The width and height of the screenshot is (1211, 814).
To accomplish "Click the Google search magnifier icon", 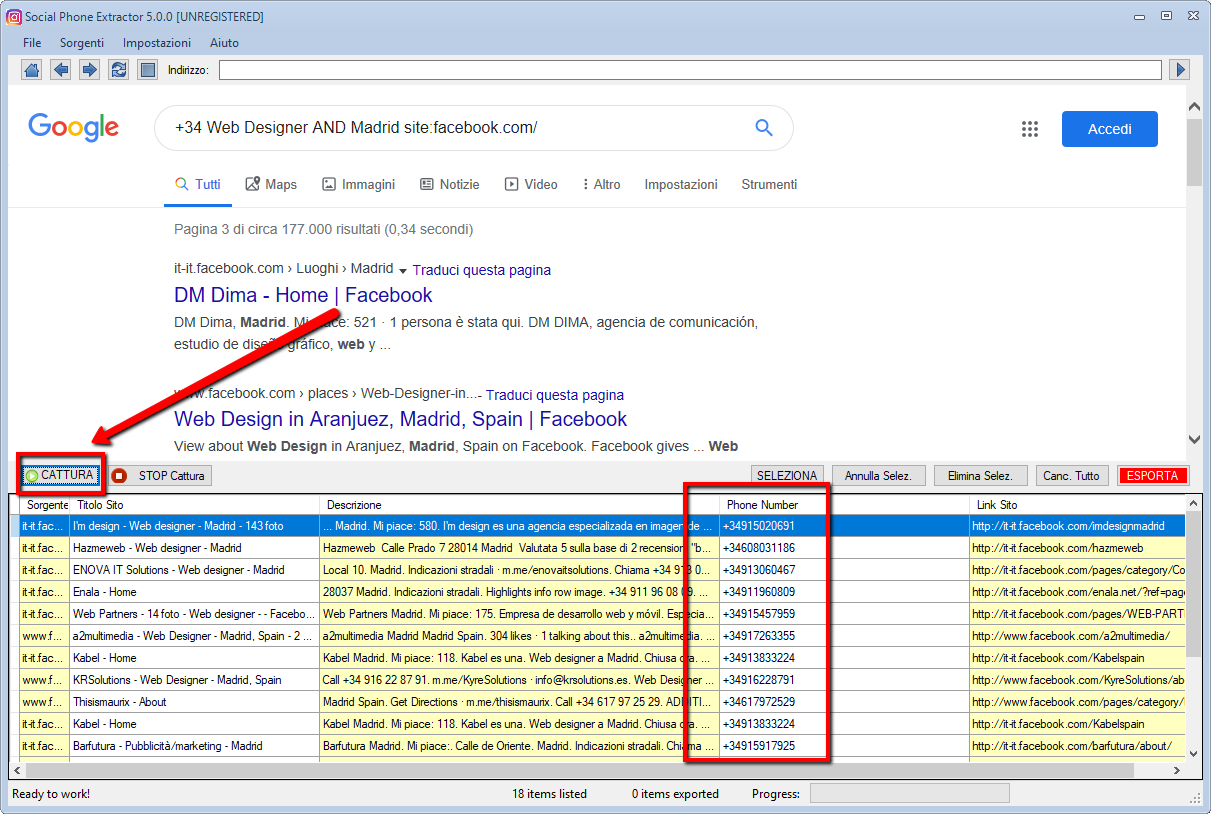I will pos(763,128).
